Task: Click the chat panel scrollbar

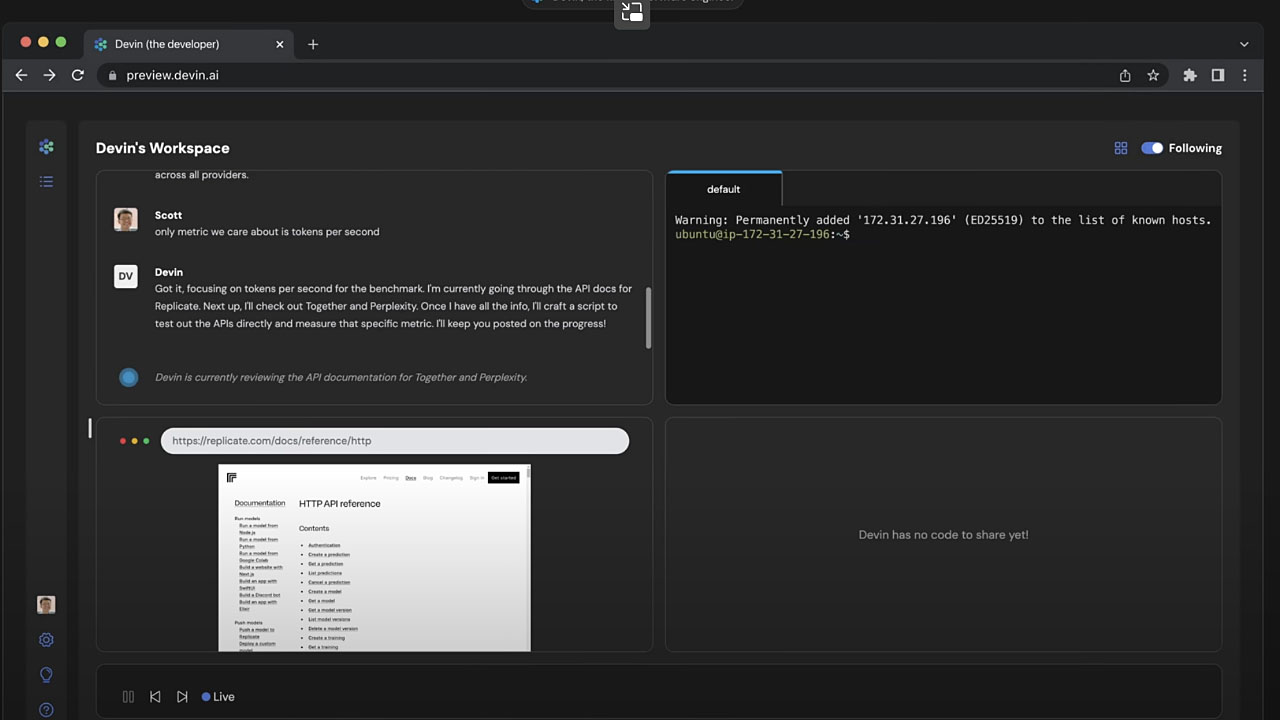Action: tap(648, 318)
